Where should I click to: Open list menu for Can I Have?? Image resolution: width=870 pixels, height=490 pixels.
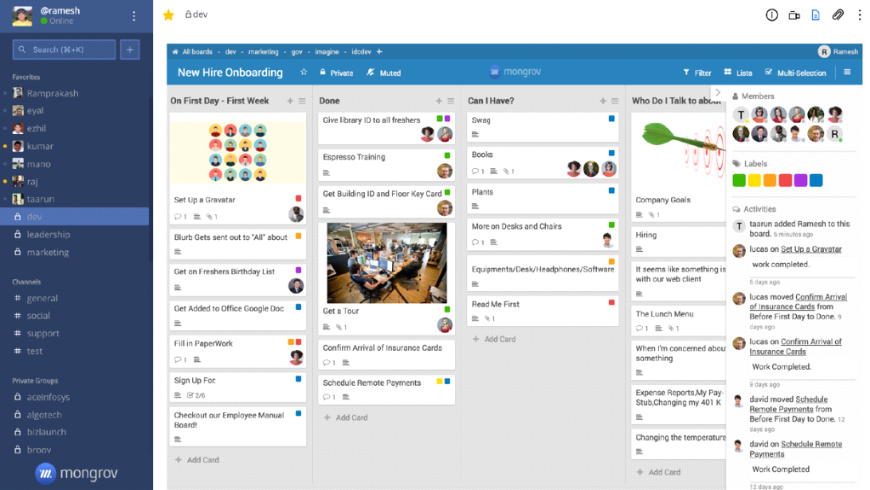[x=615, y=101]
